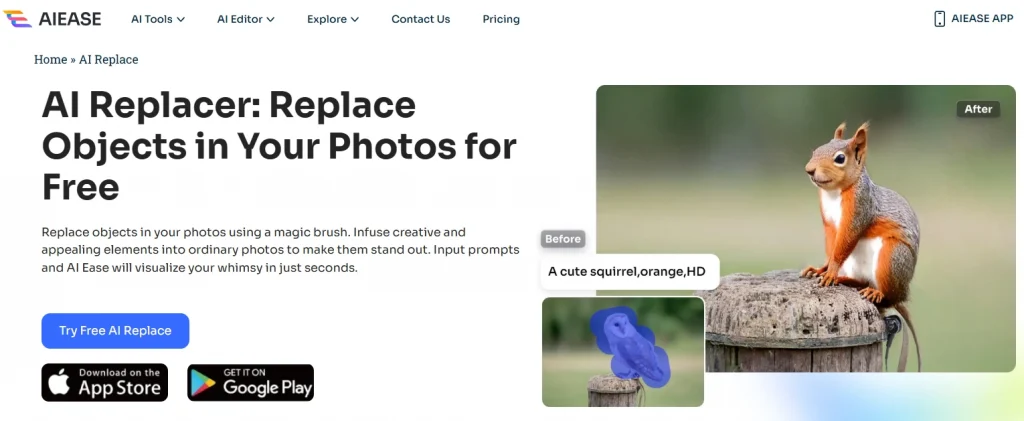1024x421 pixels.
Task: Open the AIEASE APP link
Action: (974, 19)
